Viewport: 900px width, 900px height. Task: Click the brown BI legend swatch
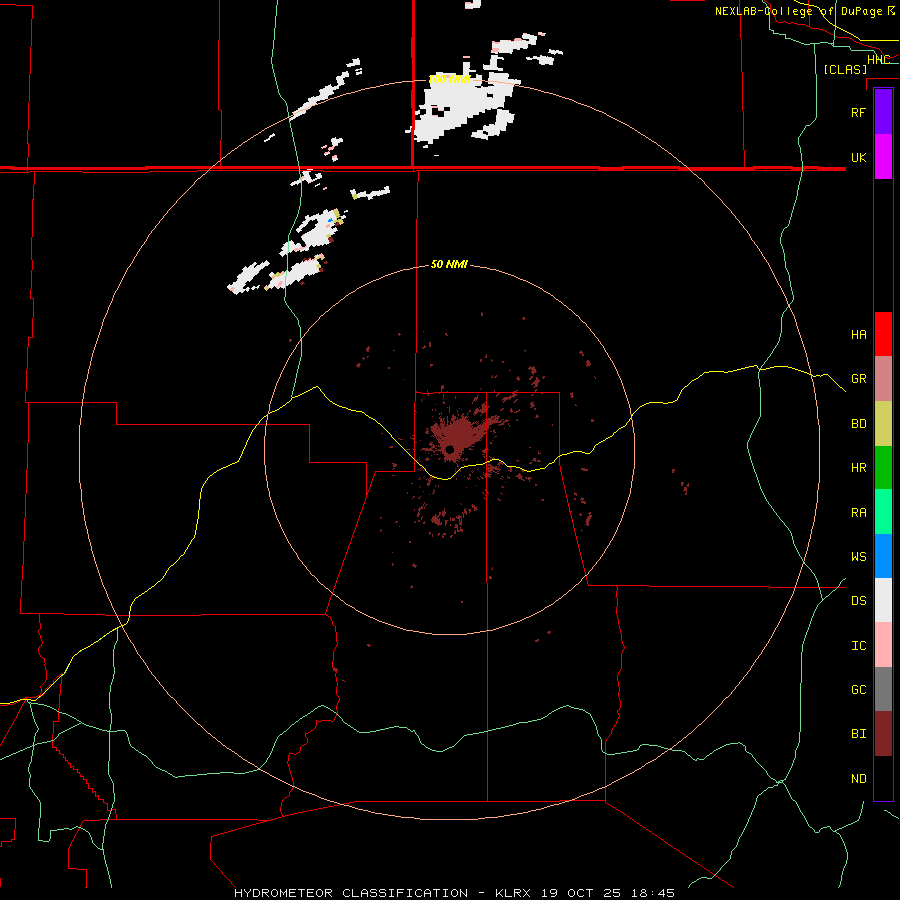point(883,734)
